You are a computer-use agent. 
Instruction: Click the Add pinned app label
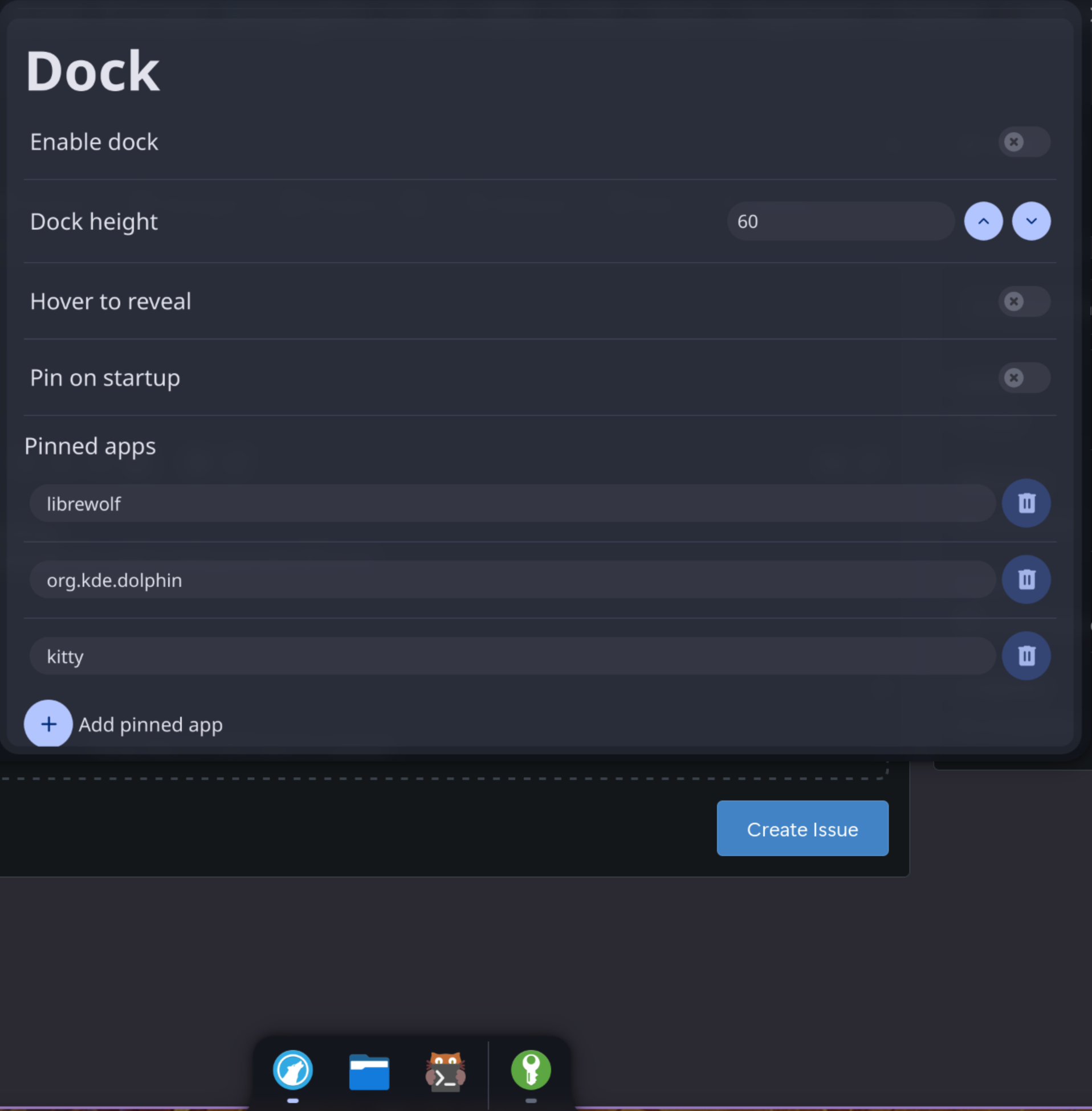(150, 725)
